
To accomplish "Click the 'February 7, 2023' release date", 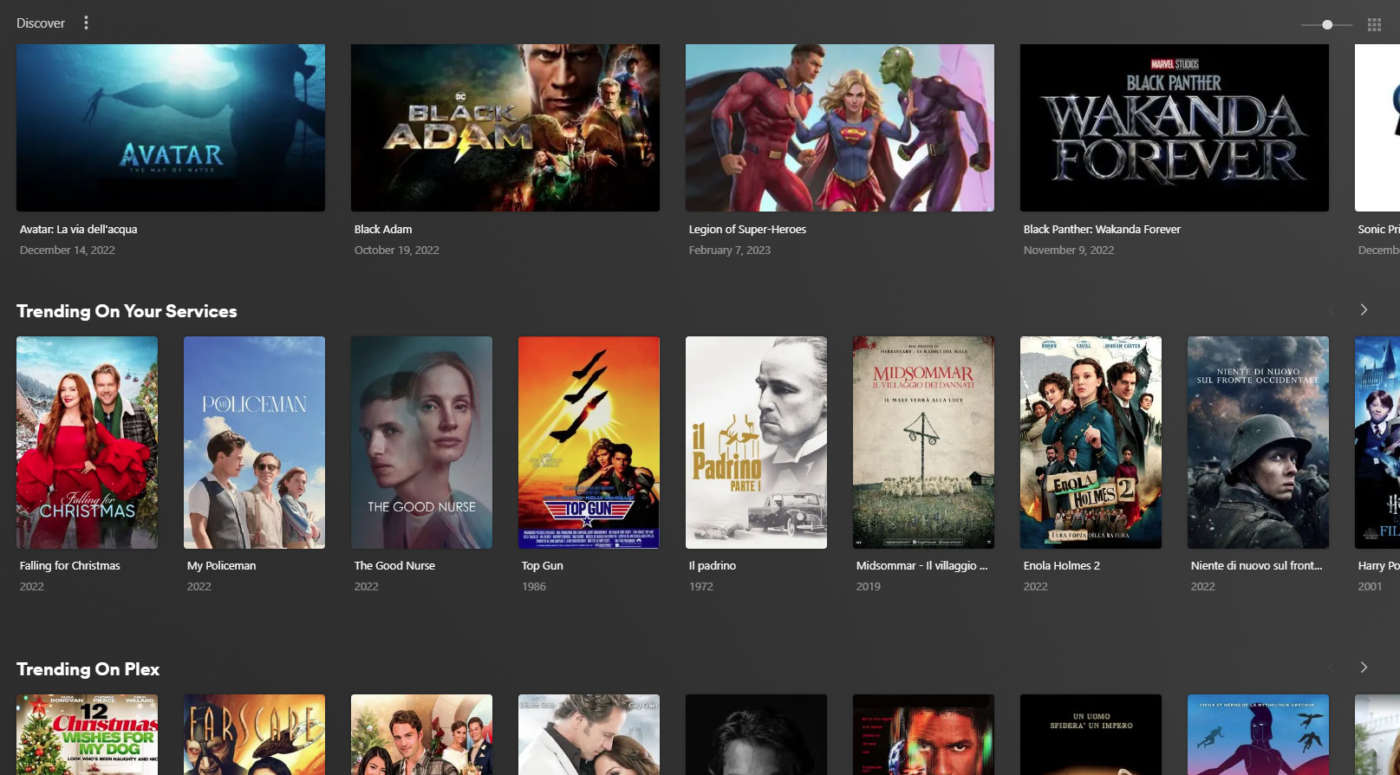I will pyautogui.click(x=730, y=250).
